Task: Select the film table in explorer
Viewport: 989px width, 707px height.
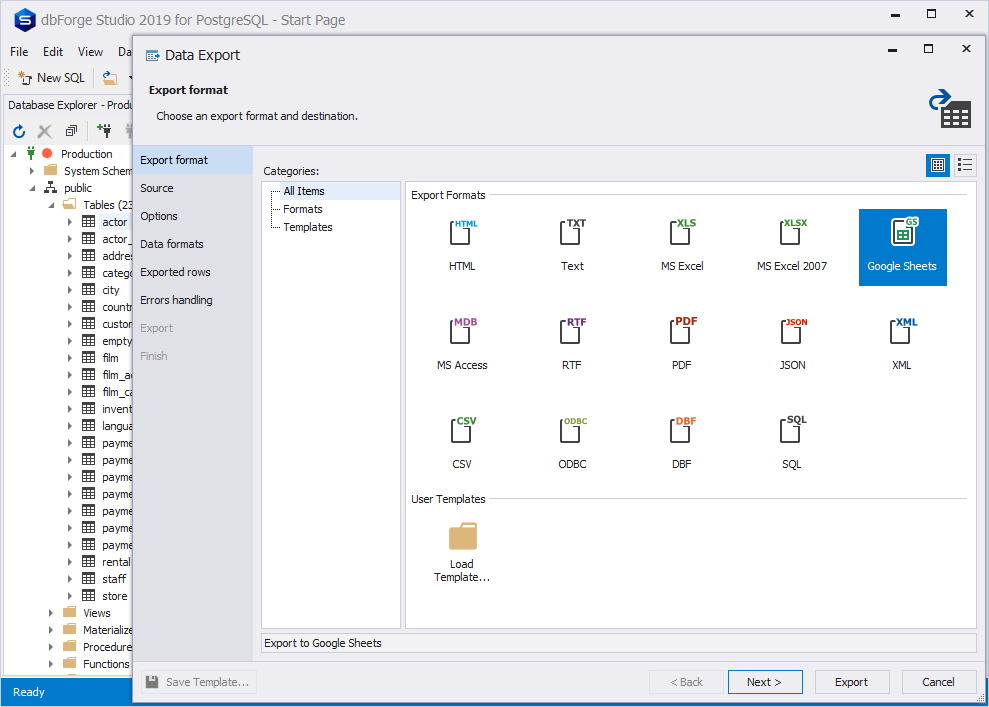Action: 110,358
